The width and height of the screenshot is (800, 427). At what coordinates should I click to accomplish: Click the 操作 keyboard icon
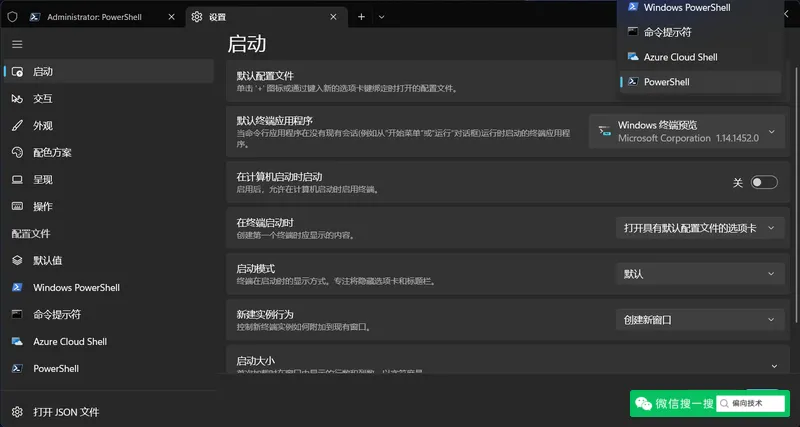pyautogui.click(x=17, y=207)
